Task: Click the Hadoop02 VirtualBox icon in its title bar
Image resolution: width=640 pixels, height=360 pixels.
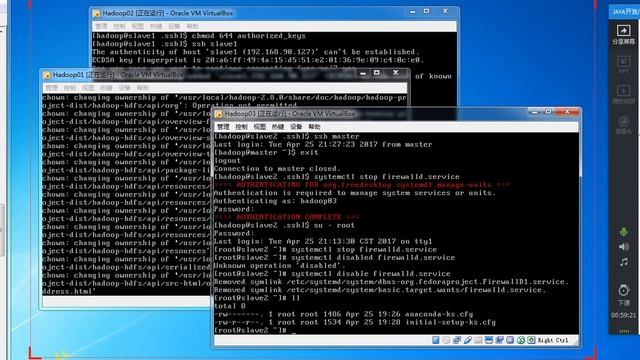Action: pos(96,13)
